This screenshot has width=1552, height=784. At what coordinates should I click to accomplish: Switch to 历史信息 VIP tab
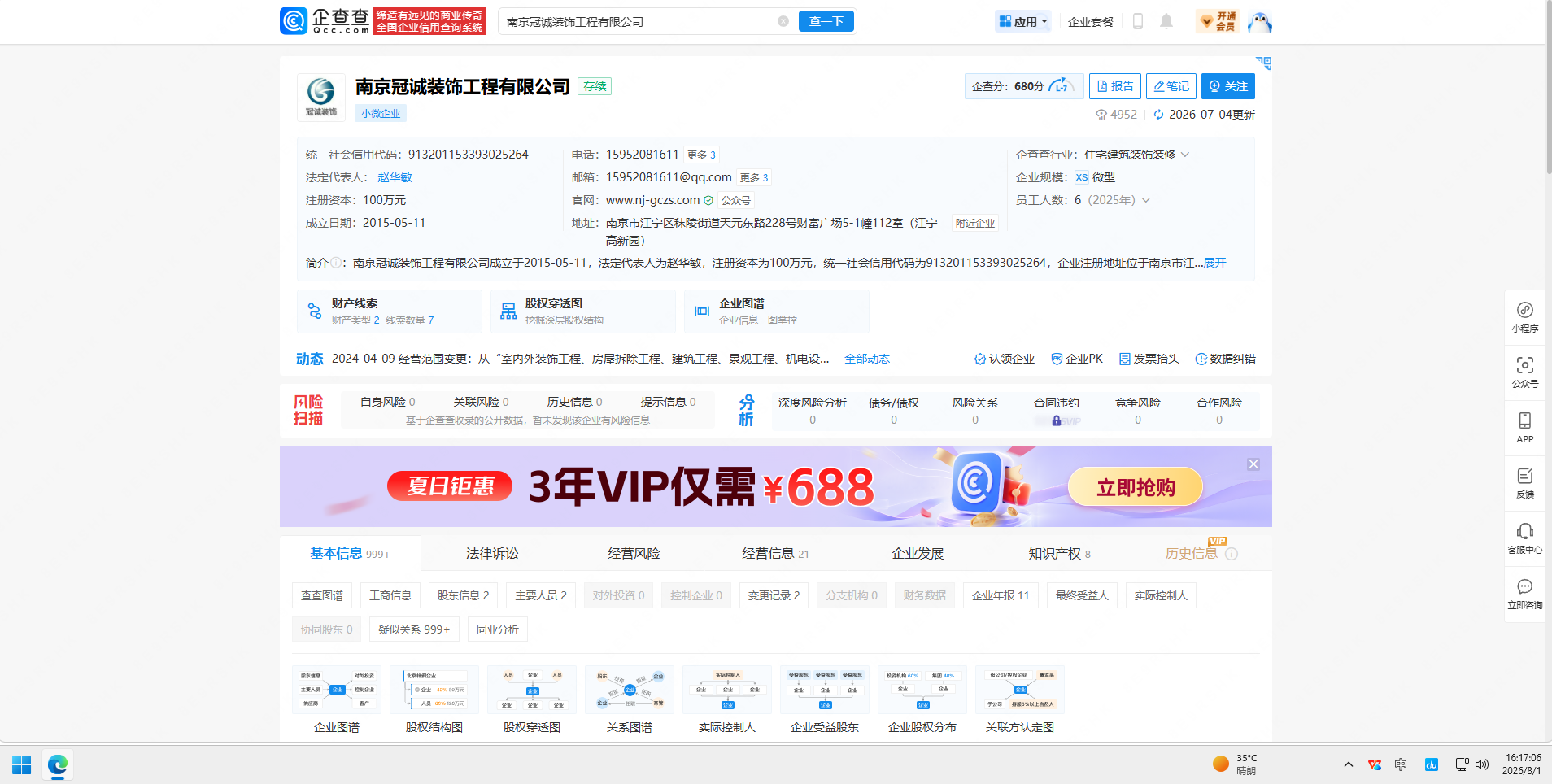click(x=1201, y=553)
